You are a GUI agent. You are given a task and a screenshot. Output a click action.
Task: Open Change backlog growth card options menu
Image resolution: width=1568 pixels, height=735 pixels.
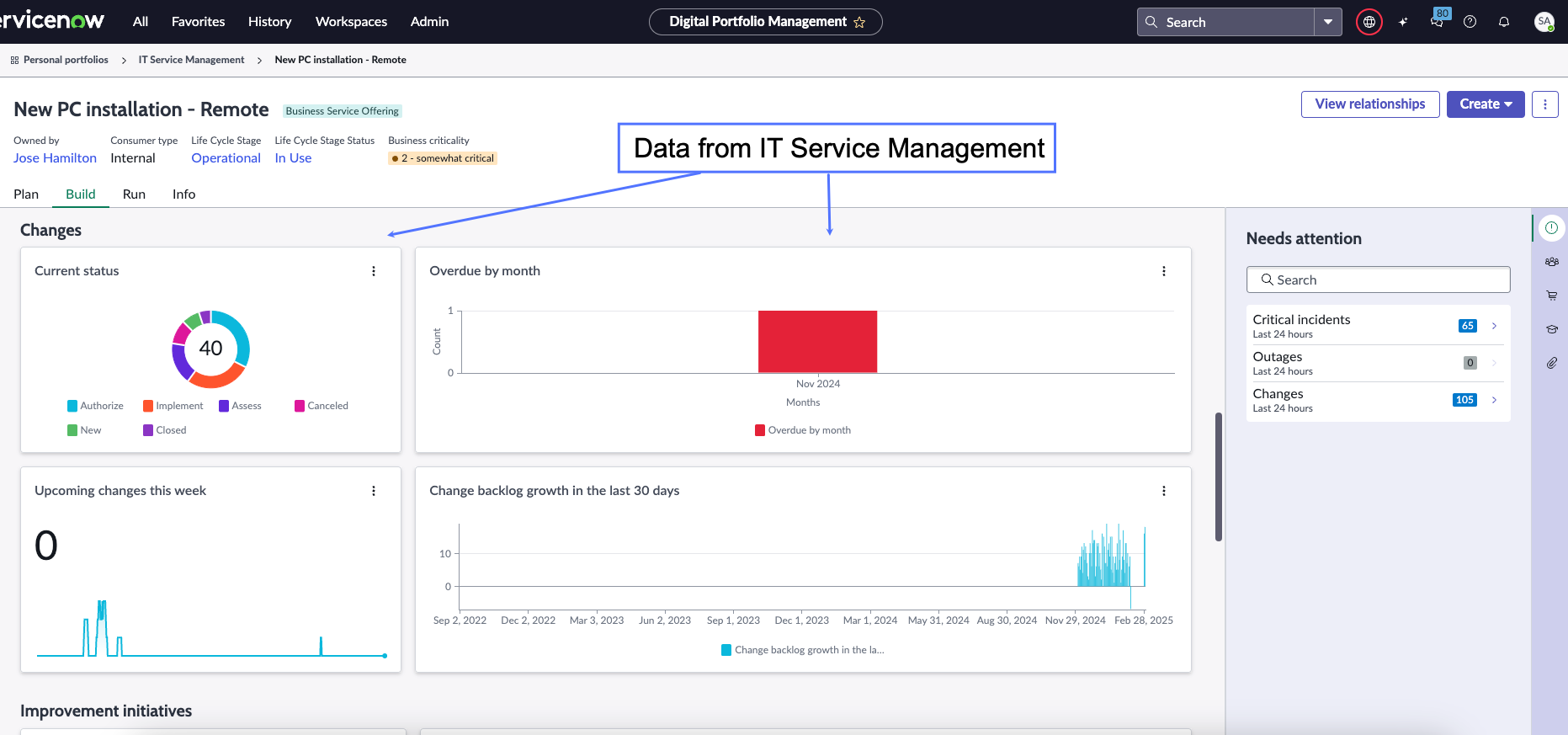(1164, 491)
